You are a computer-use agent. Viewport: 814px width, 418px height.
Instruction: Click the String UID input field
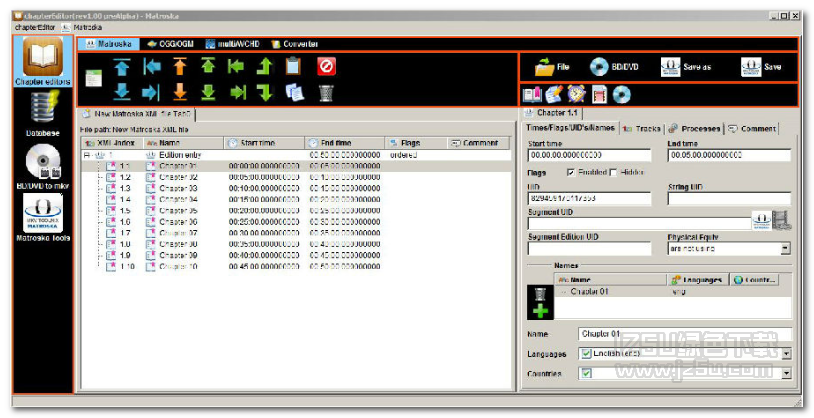click(729, 198)
